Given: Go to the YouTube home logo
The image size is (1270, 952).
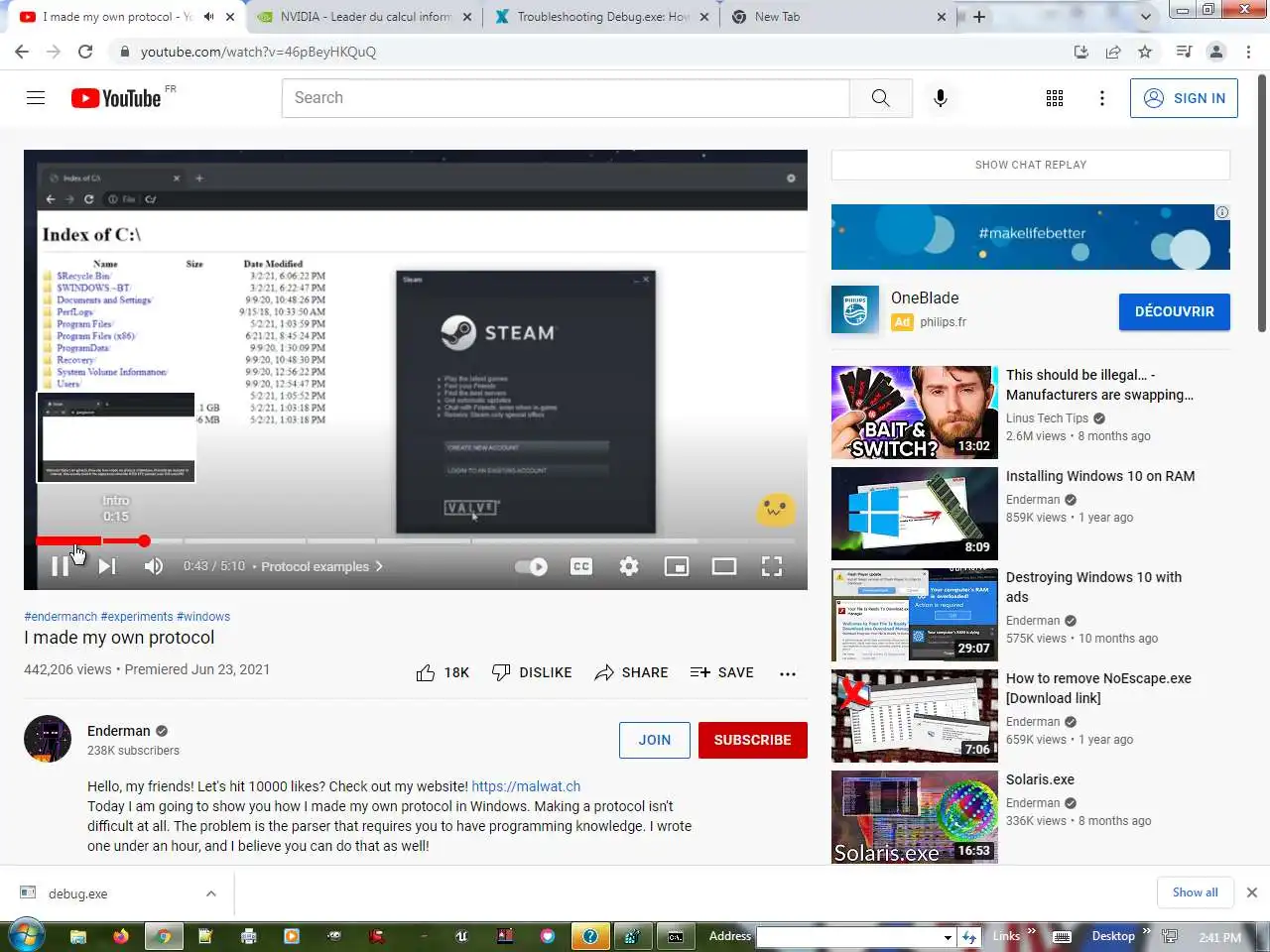Looking at the screenshot, I should [x=116, y=97].
